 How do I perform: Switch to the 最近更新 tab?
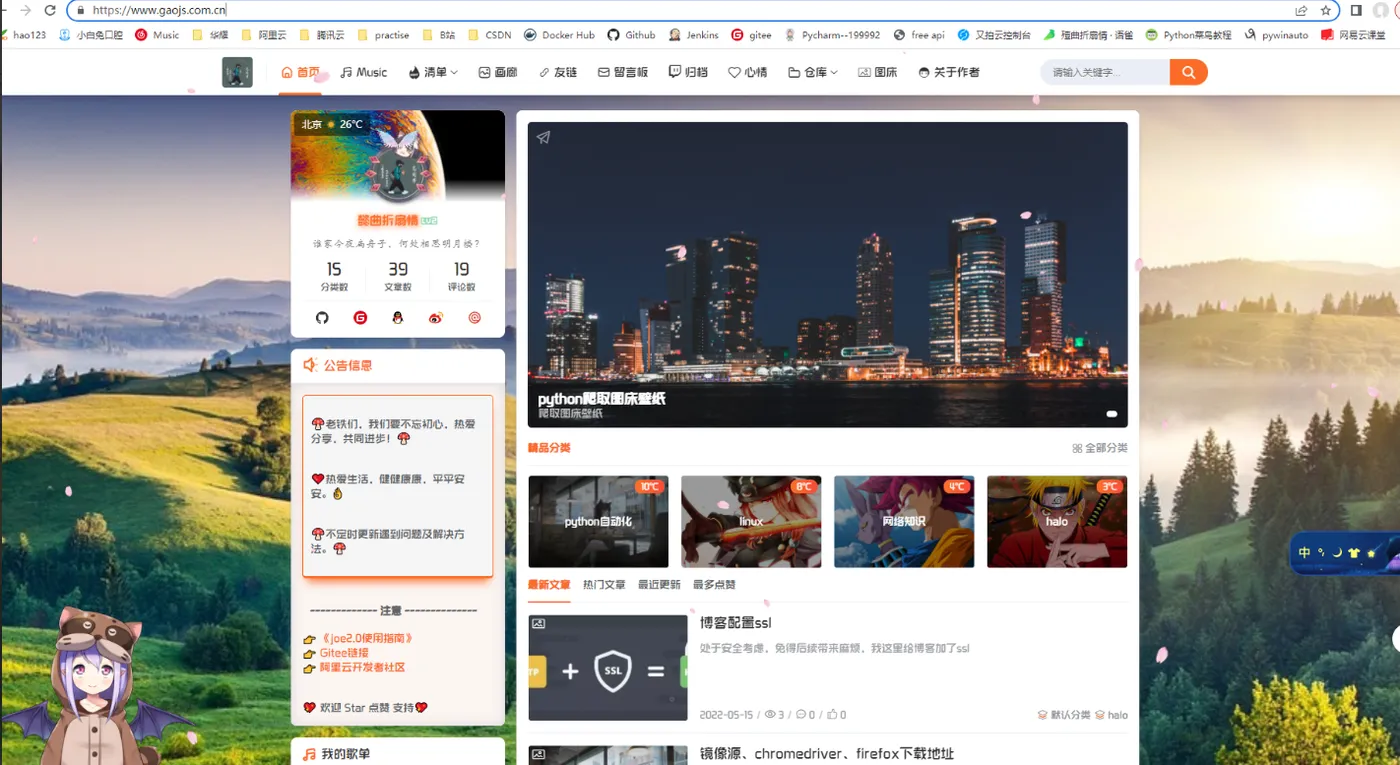tap(659, 585)
